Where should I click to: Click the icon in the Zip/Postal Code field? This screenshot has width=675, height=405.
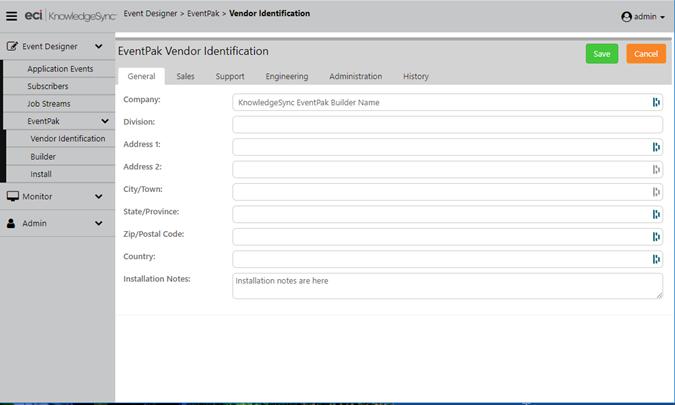tap(656, 237)
